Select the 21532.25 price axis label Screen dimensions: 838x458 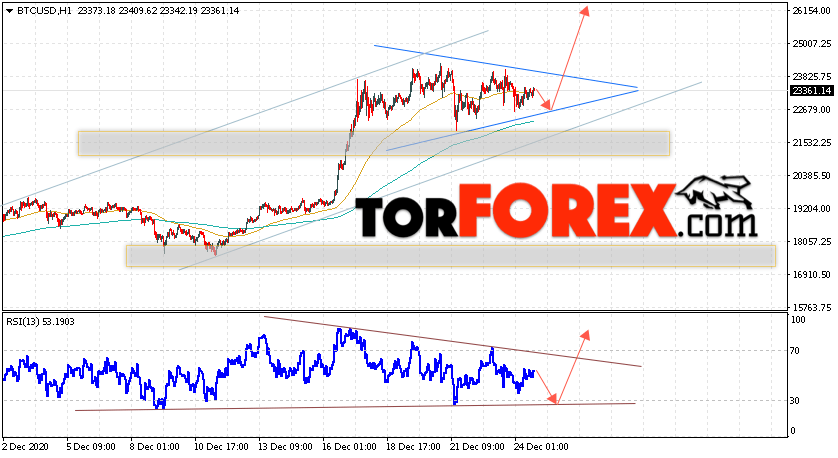pyautogui.click(x=811, y=143)
